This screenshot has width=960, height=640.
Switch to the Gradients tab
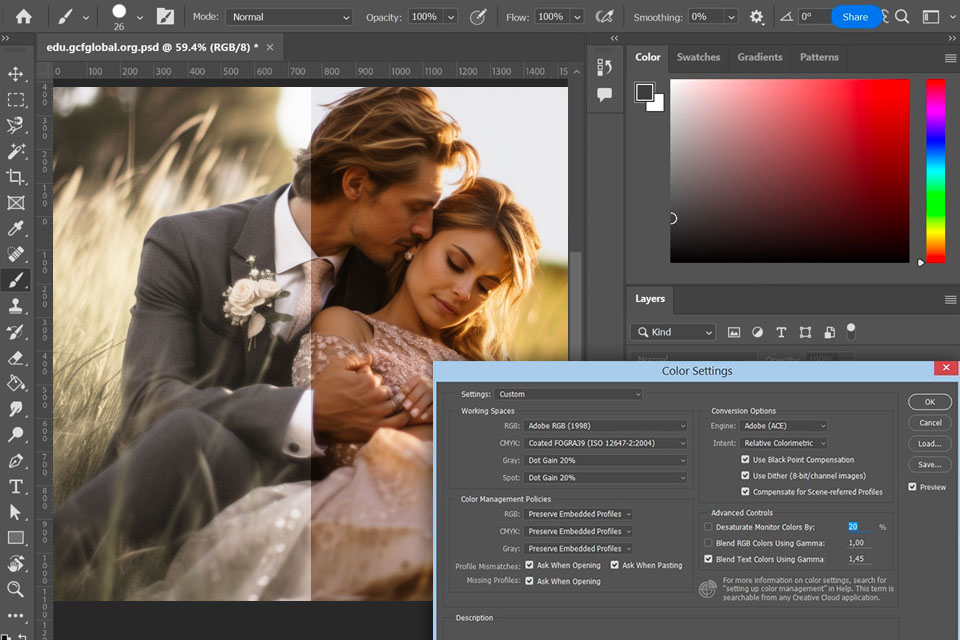click(760, 57)
